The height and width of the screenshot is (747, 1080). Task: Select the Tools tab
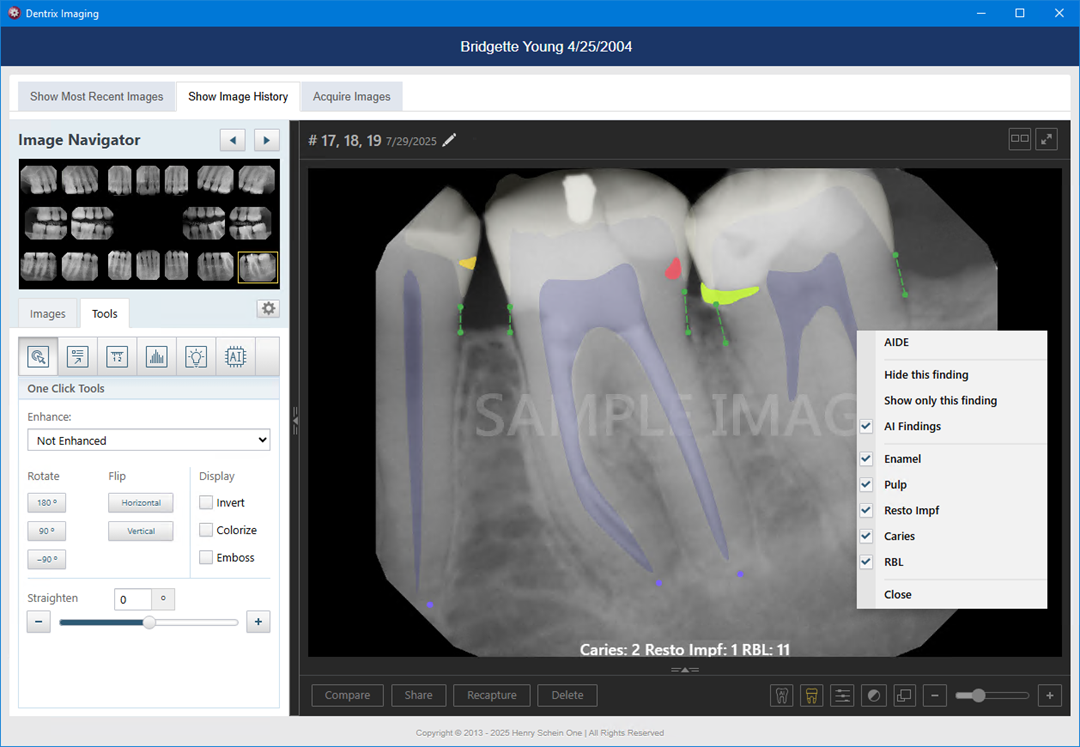105,314
